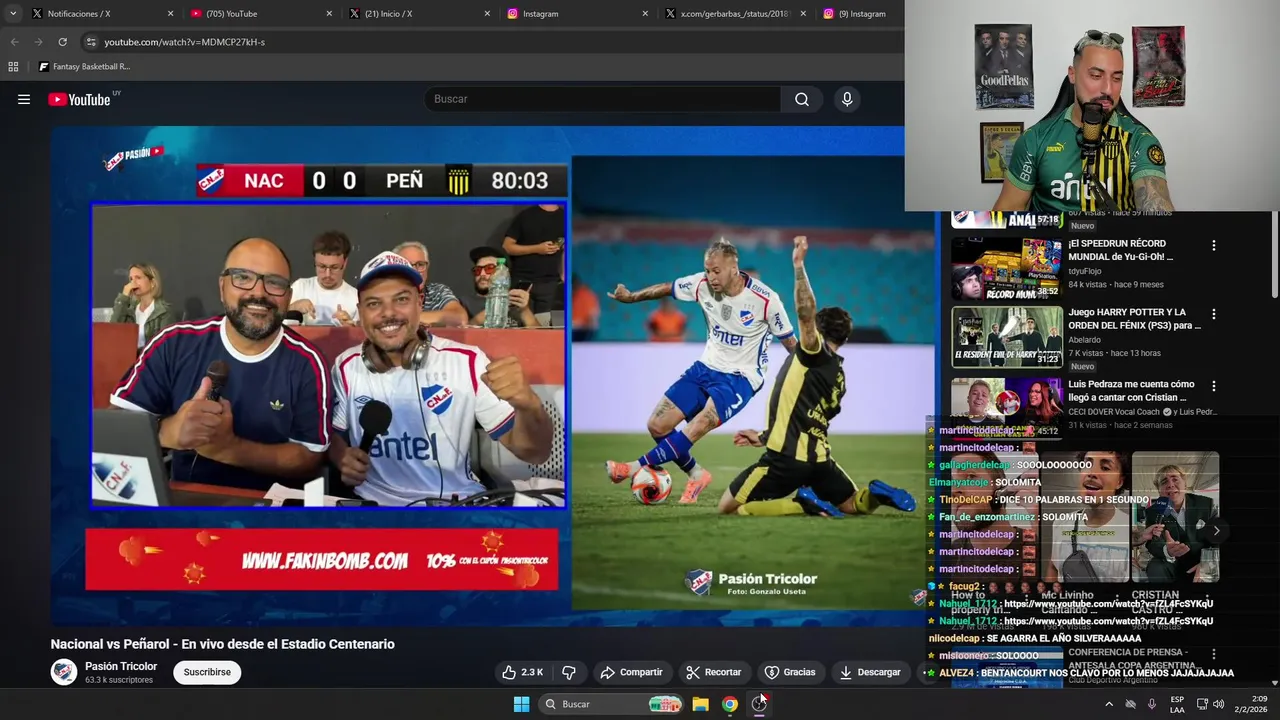Go back with browser back arrow

[x=14, y=42]
